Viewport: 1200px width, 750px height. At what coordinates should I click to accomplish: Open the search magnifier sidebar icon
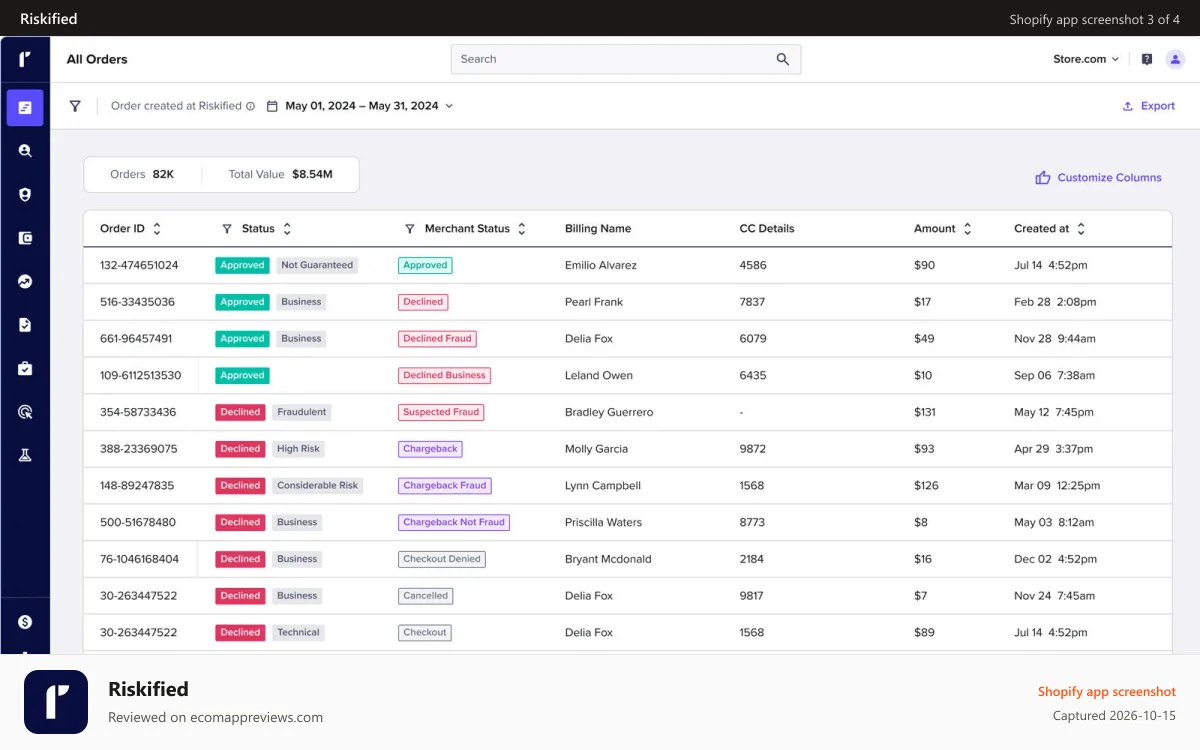click(x=25, y=151)
